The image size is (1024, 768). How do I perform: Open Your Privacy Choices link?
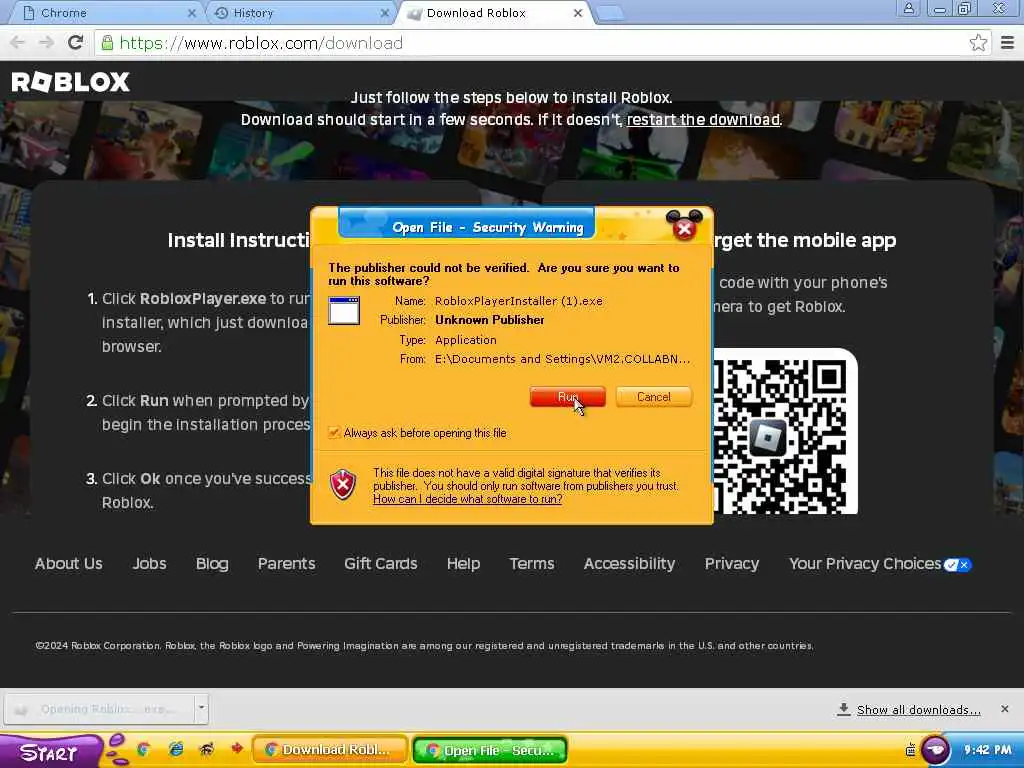pos(865,564)
